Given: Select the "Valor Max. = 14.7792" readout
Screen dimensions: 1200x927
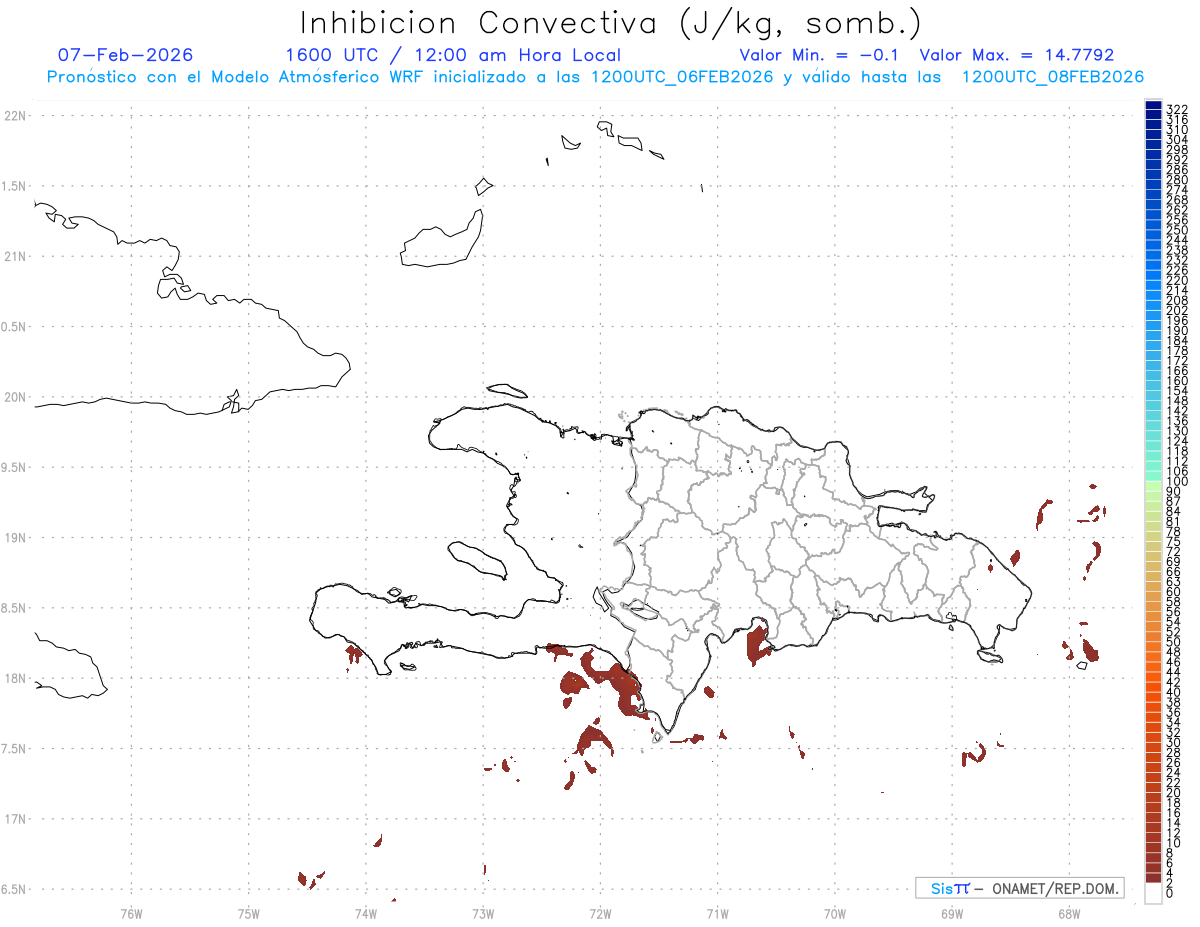Looking at the screenshot, I should (1016, 55).
